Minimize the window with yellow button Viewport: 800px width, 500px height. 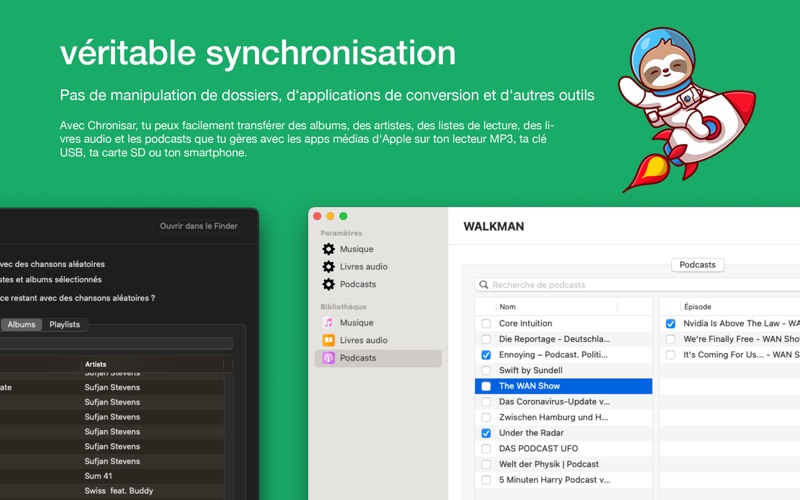point(330,216)
